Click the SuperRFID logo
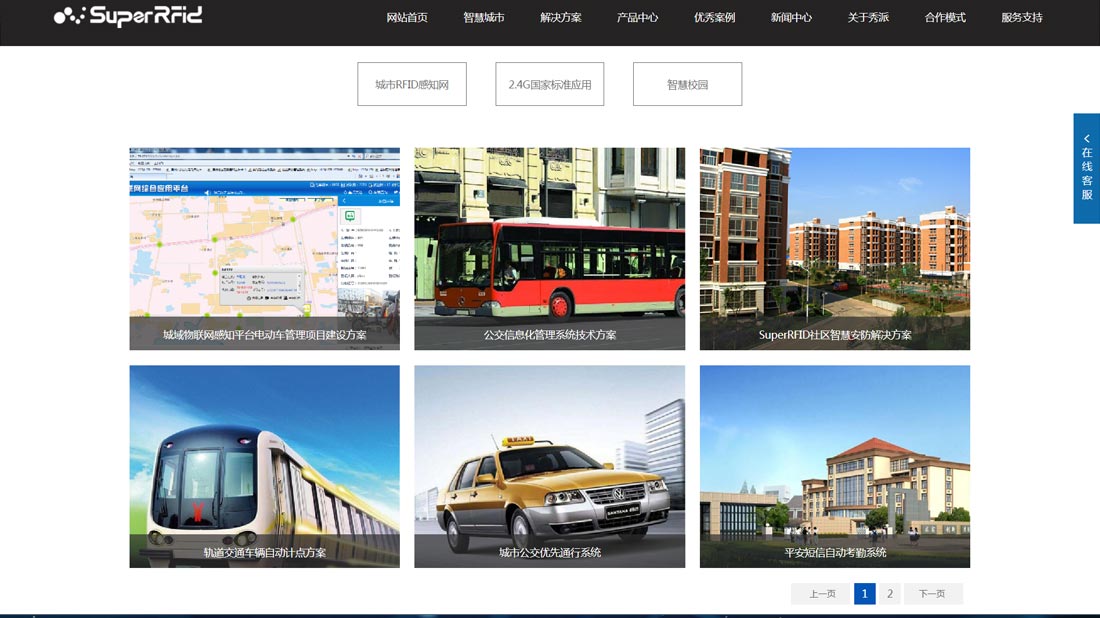Screen dimensions: 1100x618 [128, 16]
